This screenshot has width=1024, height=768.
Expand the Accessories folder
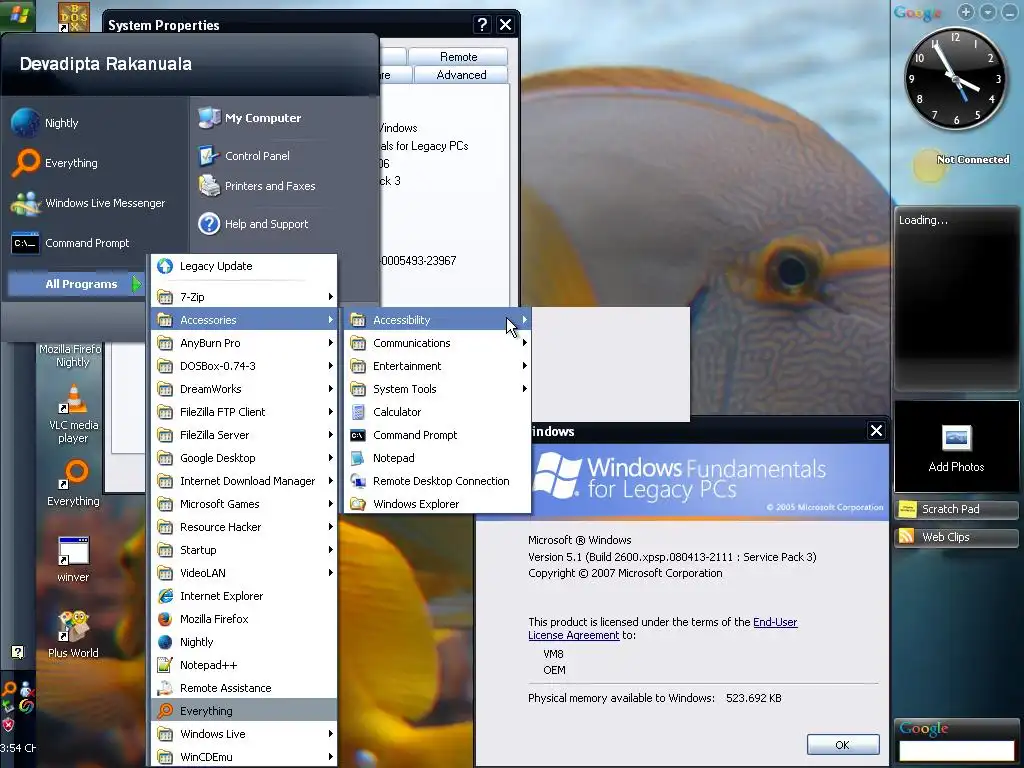tap(244, 319)
